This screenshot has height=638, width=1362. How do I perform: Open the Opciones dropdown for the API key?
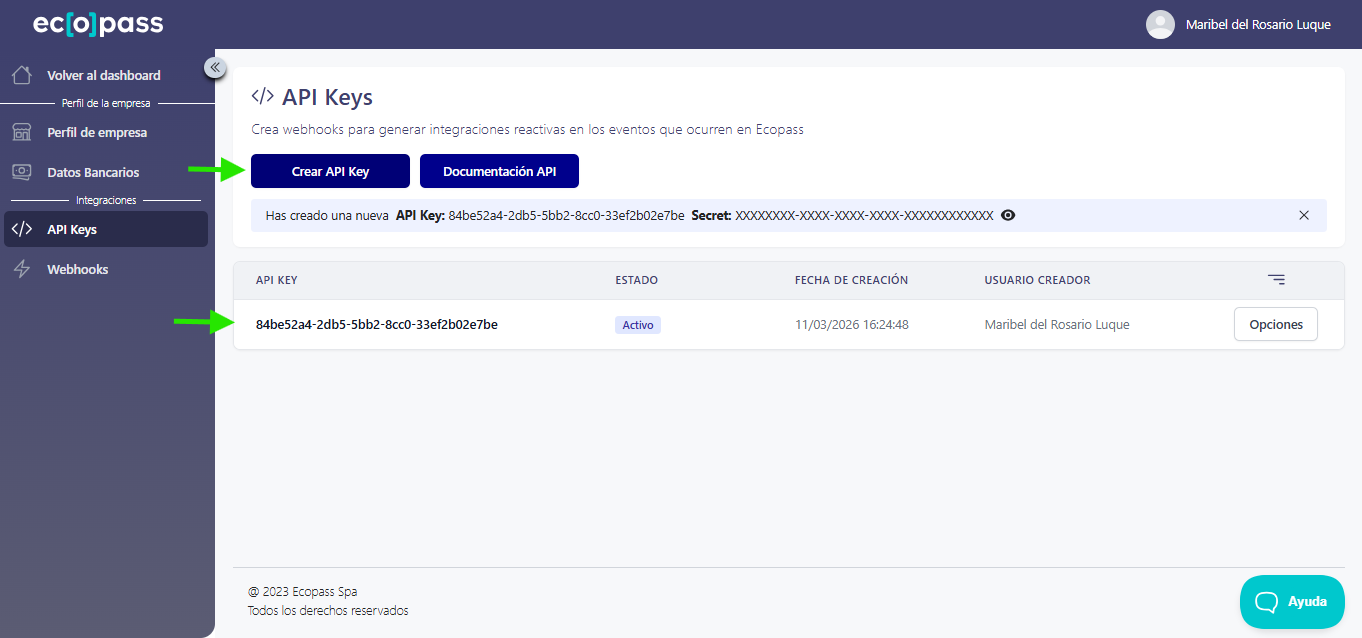(x=1275, y=324)
